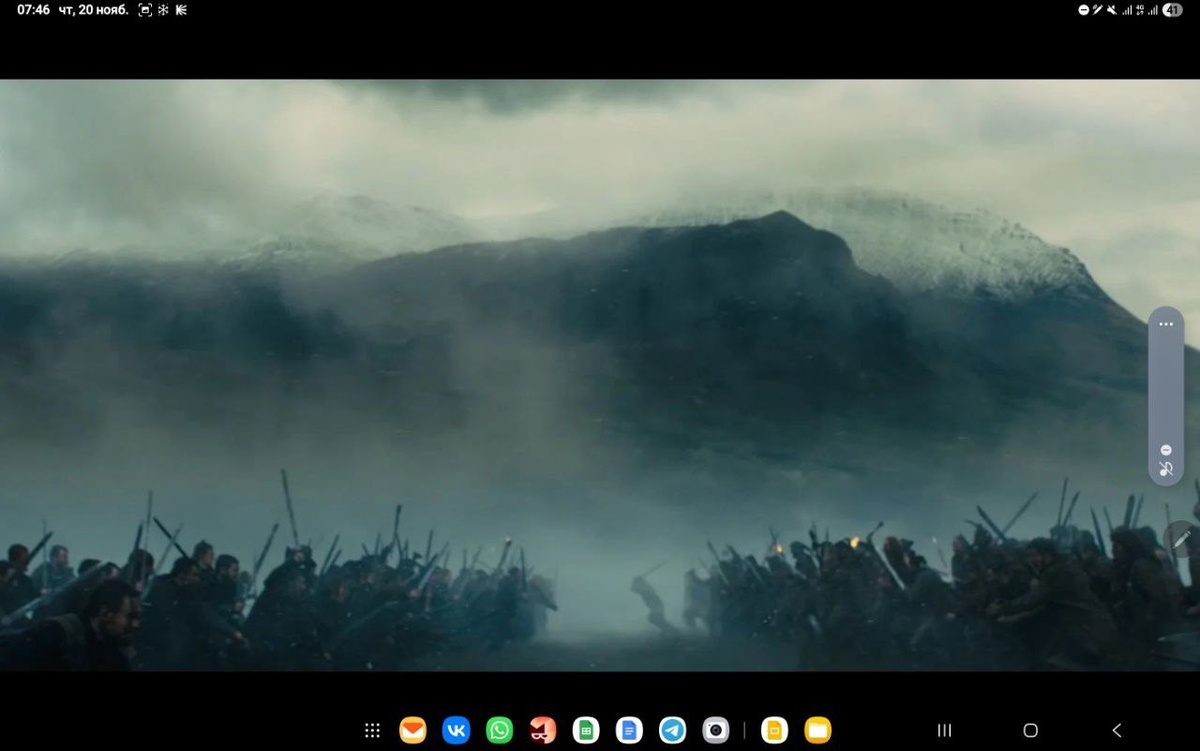
Task: Adjust the vertical media volume slider
Action: (1166, 396)
